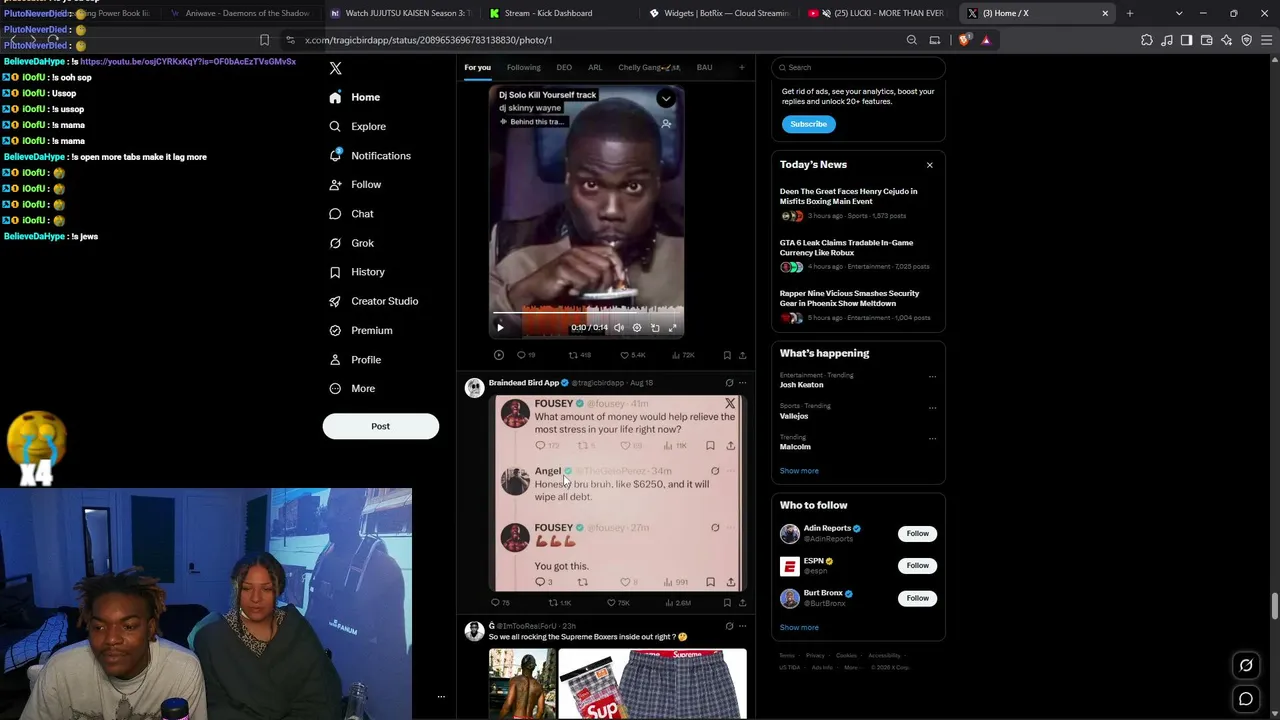Bookmark the video post
Image resolution: width=1280 pixels, height=720 pixels.
tap(727, 355)
